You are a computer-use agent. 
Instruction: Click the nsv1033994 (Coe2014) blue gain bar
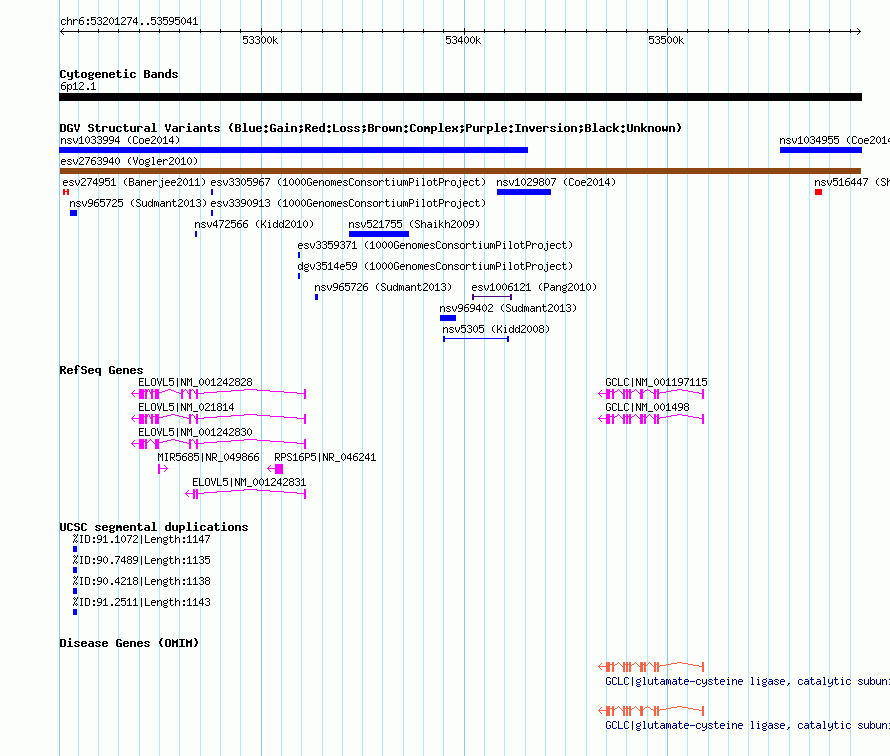tap(293, 150)
